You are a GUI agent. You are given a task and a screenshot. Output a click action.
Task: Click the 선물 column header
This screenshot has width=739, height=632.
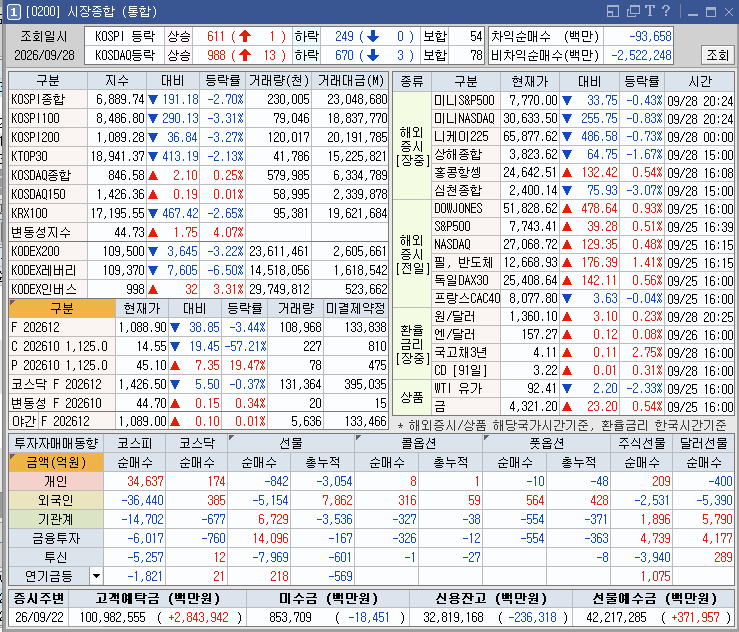coord(291,443)
